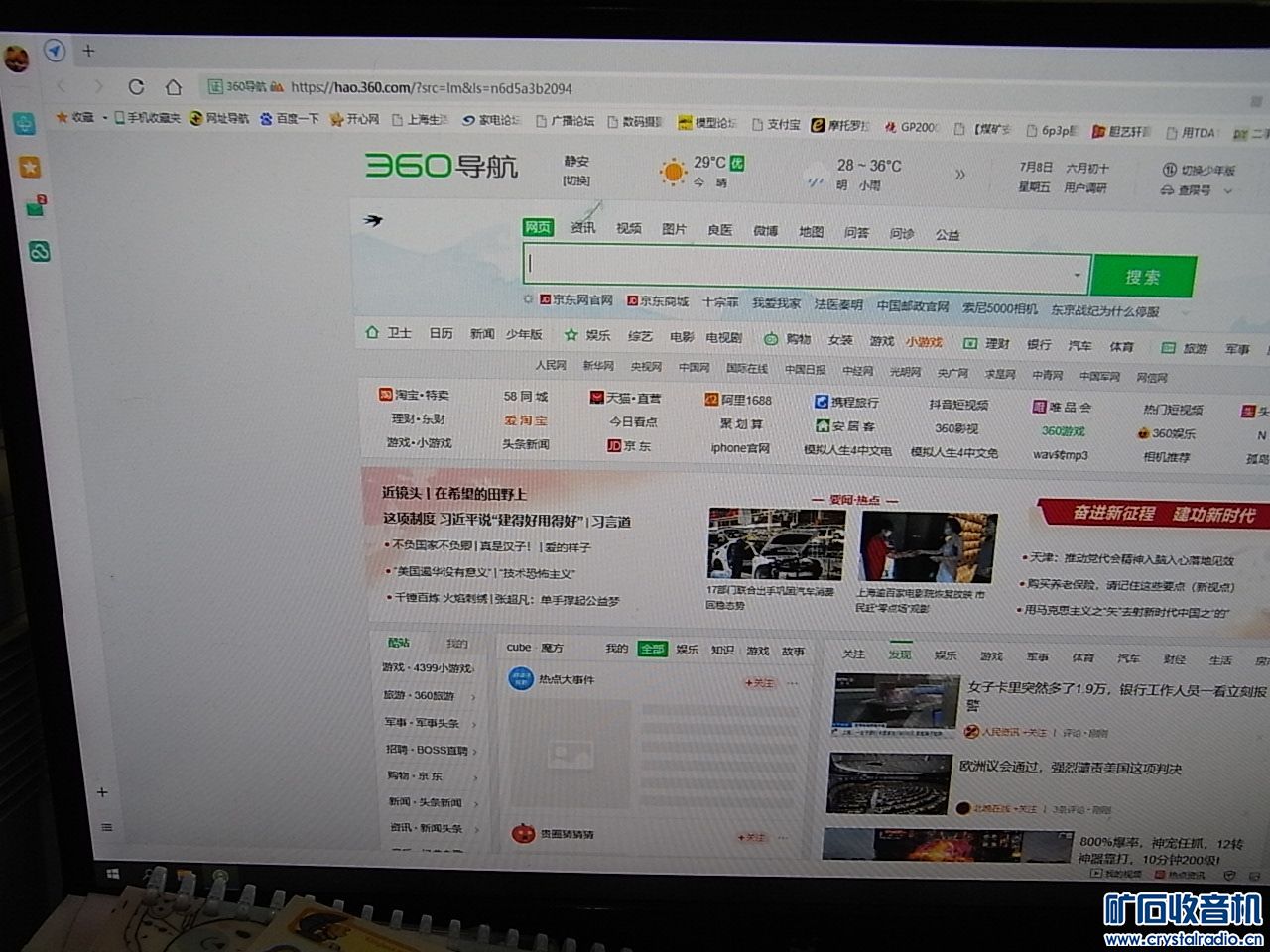Open the 支付宝 bookmark
Image resolution: width=1270 pixels, height=952 pixels.
tap(775, 124)
